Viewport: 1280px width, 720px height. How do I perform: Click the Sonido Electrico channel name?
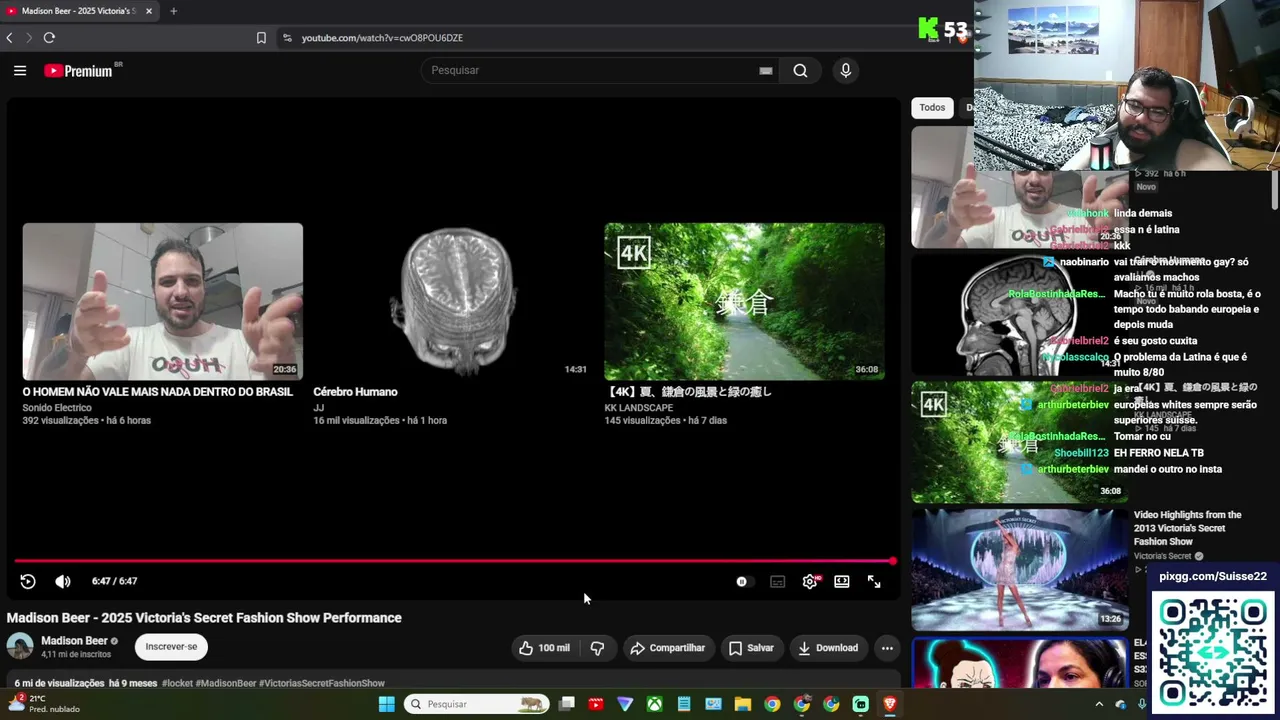[57, 408]
